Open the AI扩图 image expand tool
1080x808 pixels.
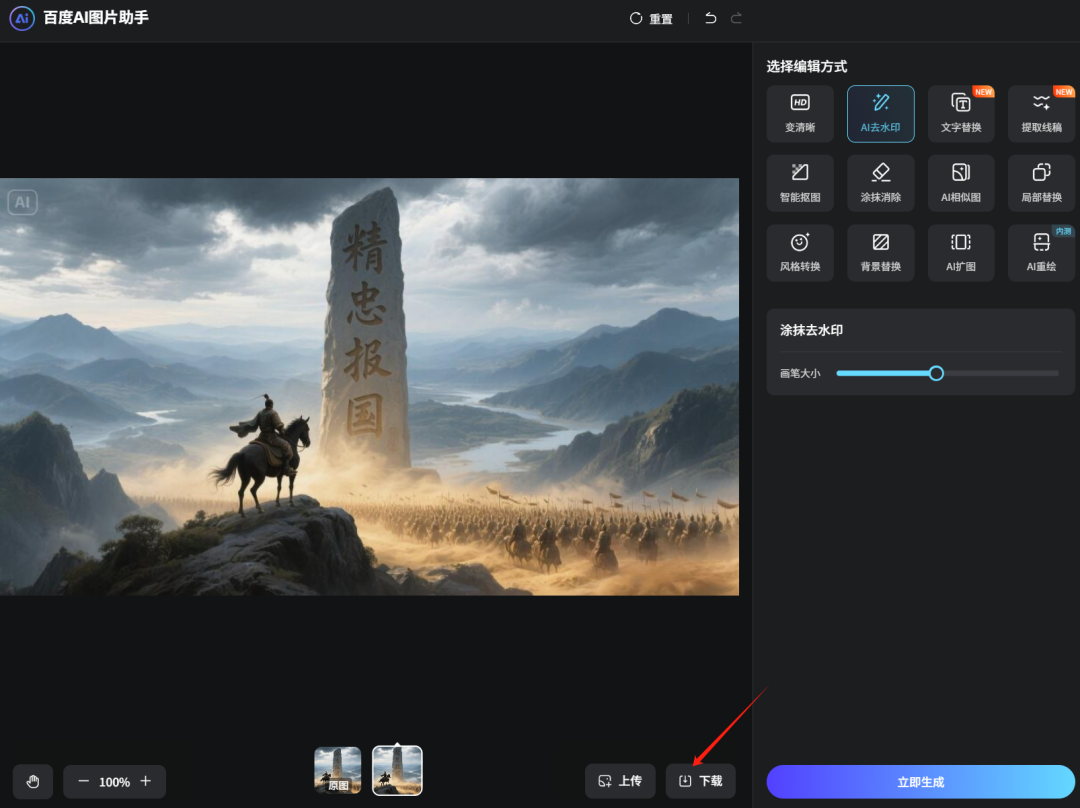pyautogui.click(x=961, y=253)
